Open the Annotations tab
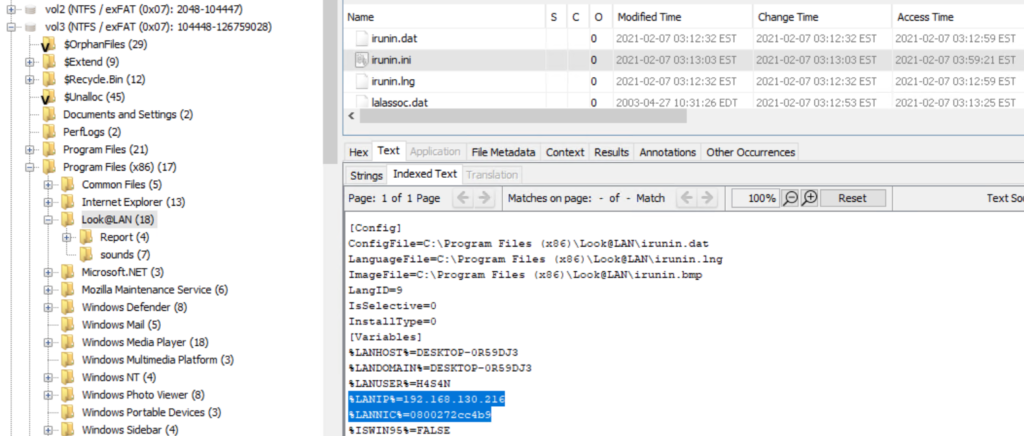 [x=667, y=152]
